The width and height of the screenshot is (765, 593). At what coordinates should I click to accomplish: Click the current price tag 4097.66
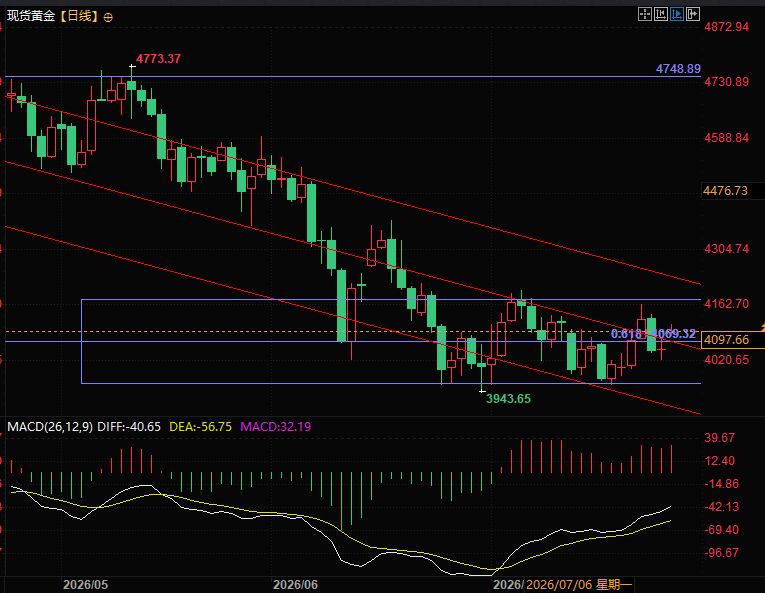(x=726, y=340)
